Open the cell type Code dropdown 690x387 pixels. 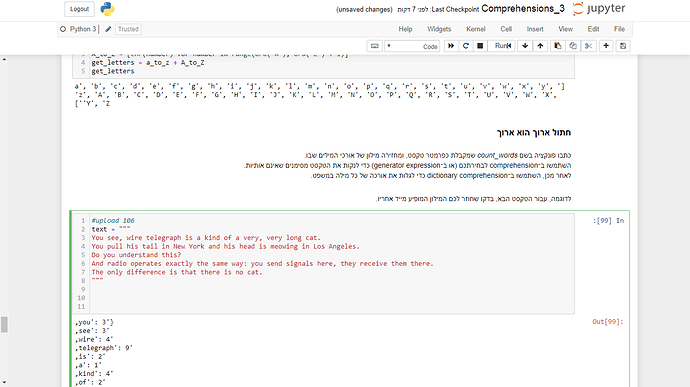click(x=412, y=46)
